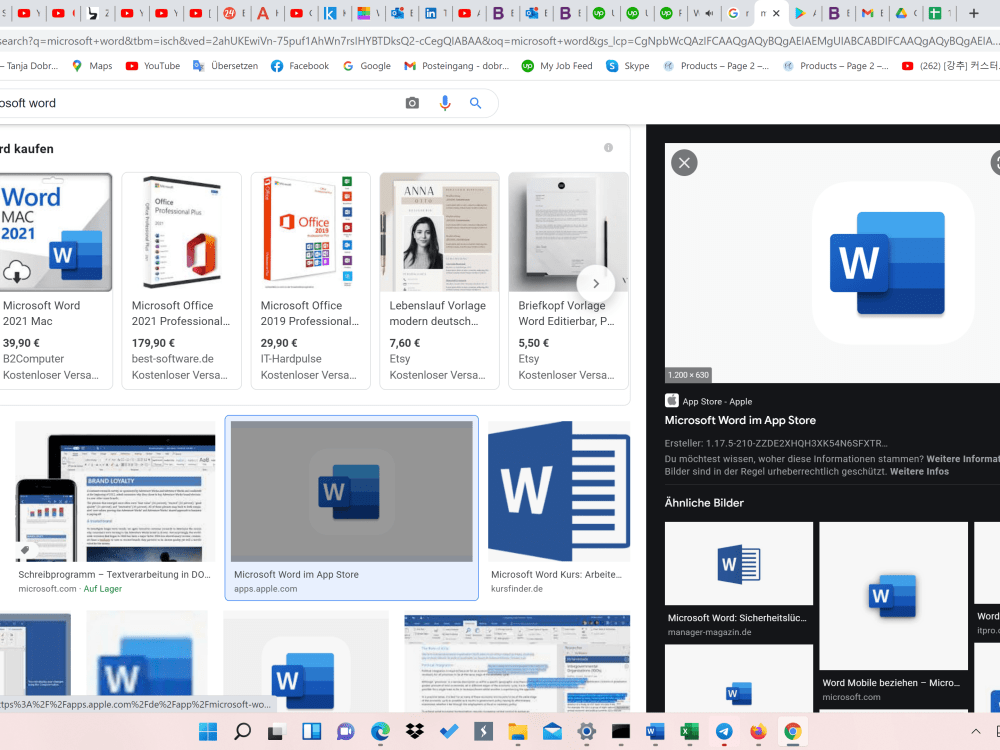Open Microsoft Office 2021 Professional product image

pyautogui.click(x=181, y=232)
